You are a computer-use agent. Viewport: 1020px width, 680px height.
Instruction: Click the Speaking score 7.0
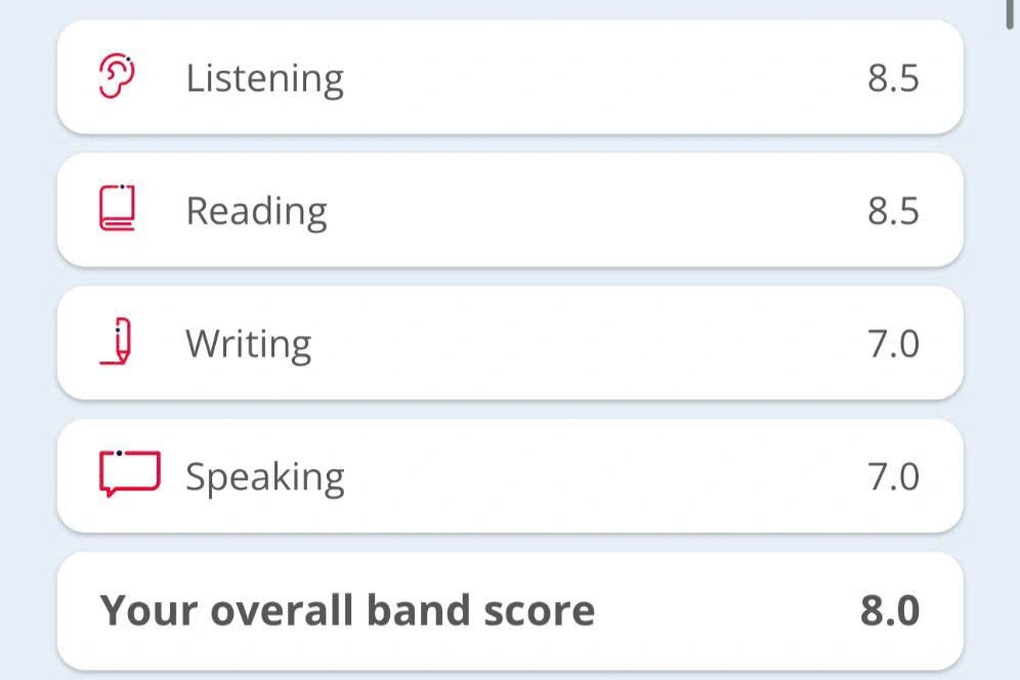click(894, 476)
